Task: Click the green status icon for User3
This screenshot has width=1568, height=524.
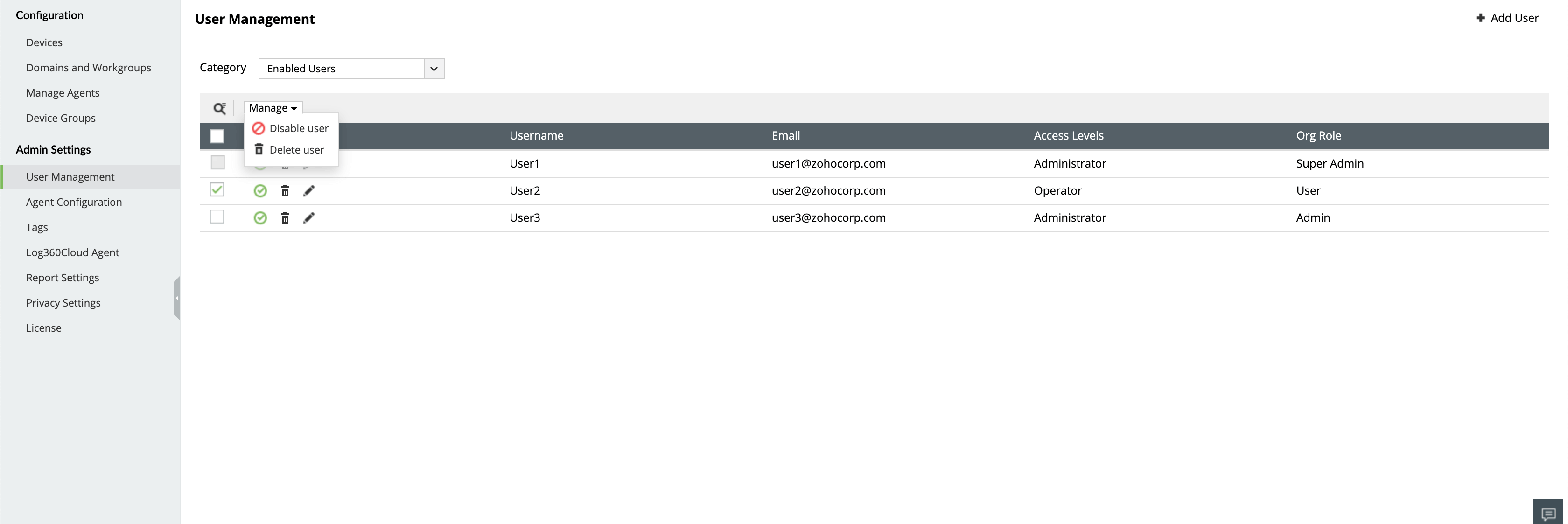Action: (x=260, y=218)
